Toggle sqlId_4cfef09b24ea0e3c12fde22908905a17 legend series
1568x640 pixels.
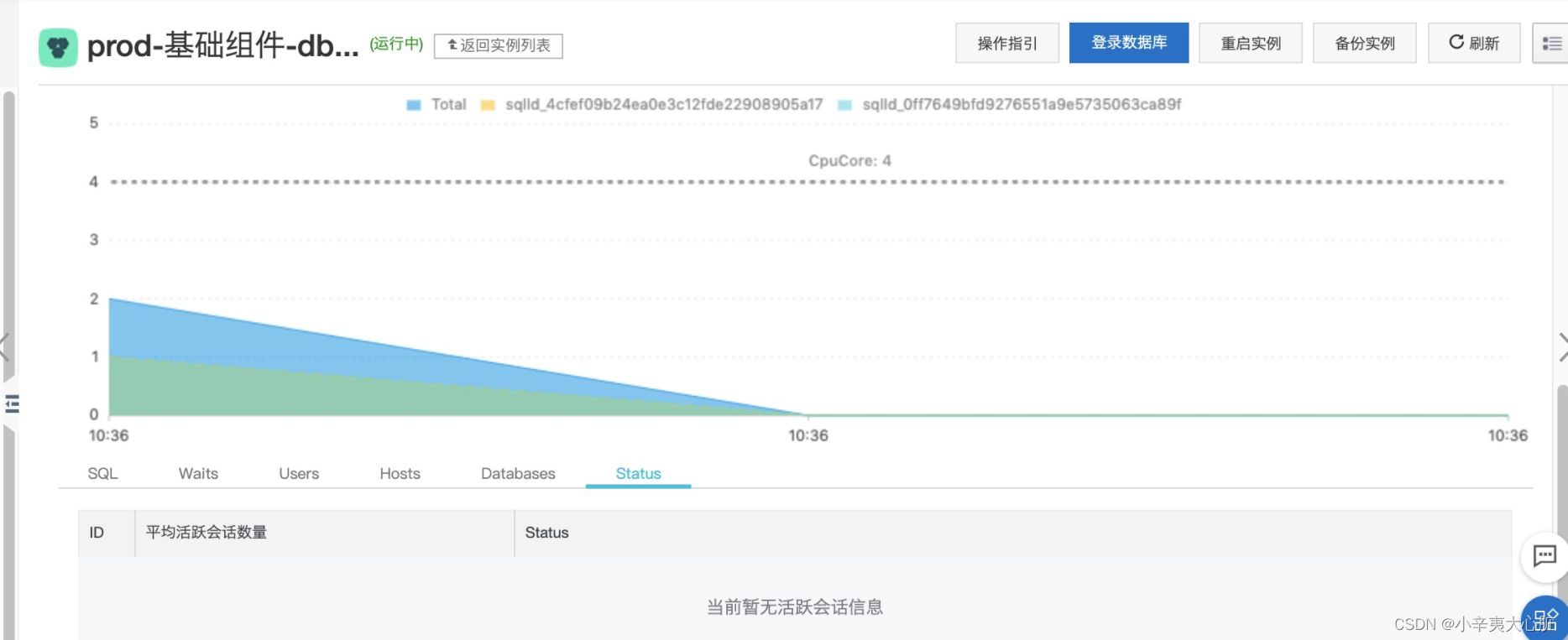point(651,105)
